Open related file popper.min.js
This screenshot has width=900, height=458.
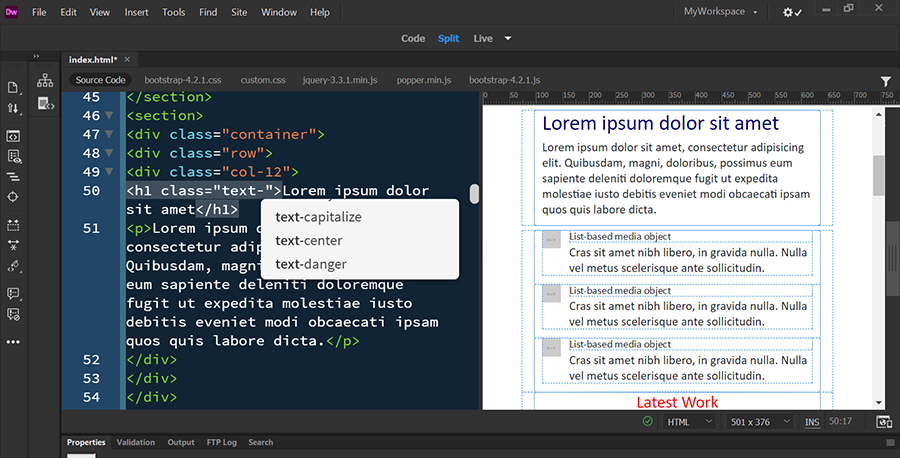pyautogui.click(x=424, y=80)
